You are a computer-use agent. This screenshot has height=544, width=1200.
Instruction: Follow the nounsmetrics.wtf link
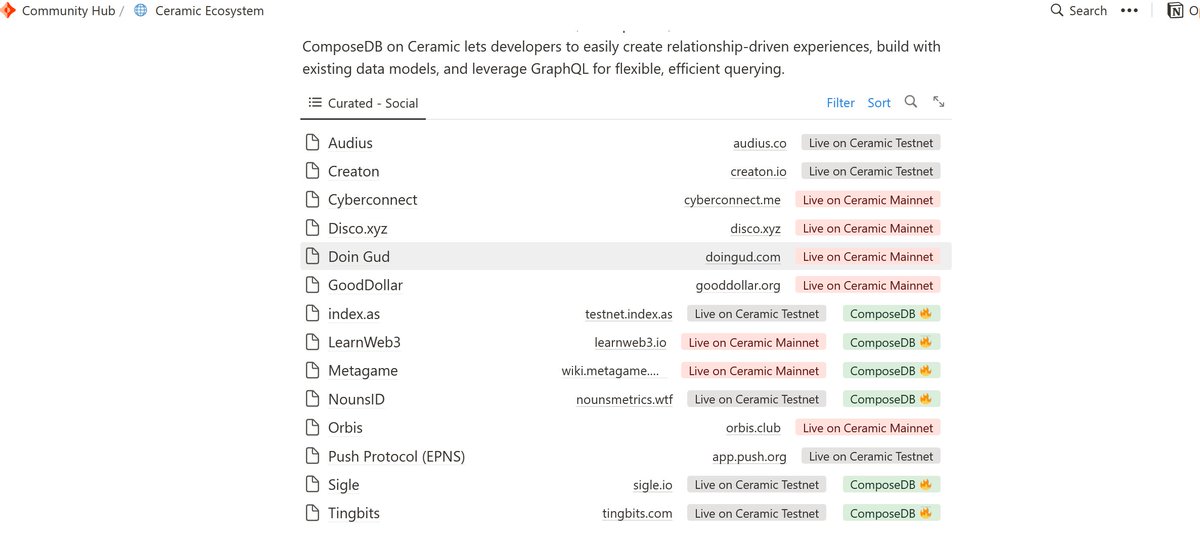pyautogui.click(x=625, y=399)
